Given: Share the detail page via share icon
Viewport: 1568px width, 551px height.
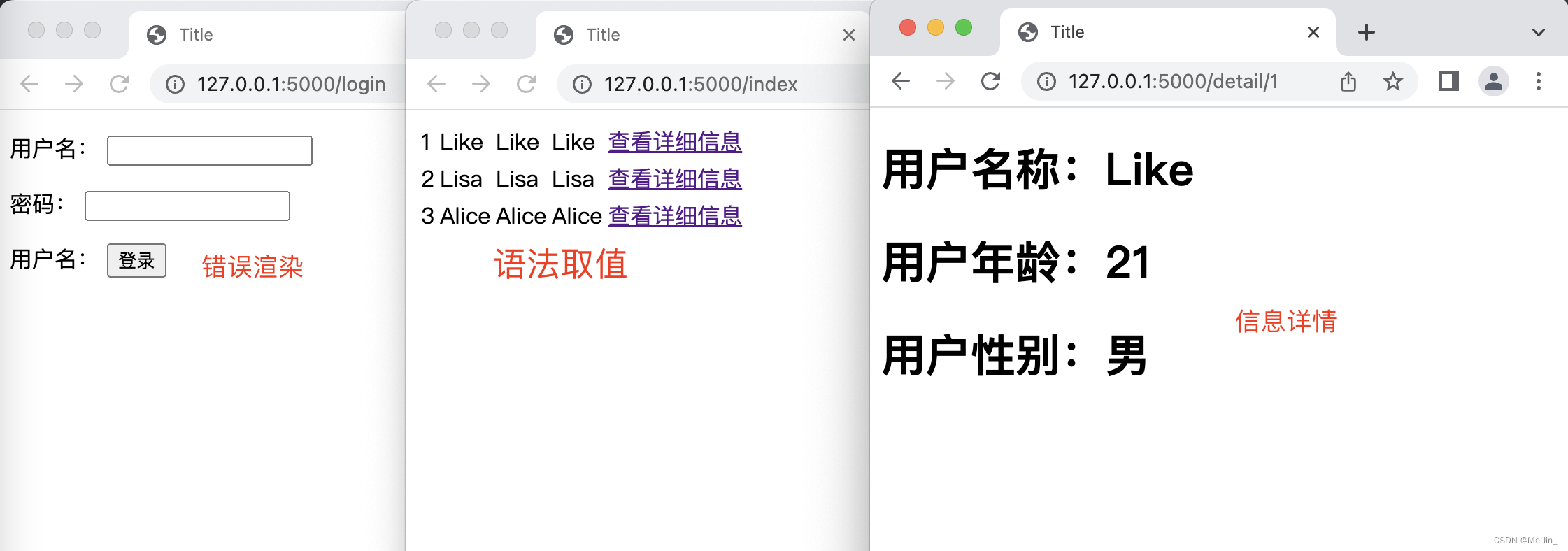Looking at the screenshot, I should pyautogui.click(x=1348, y=82).
